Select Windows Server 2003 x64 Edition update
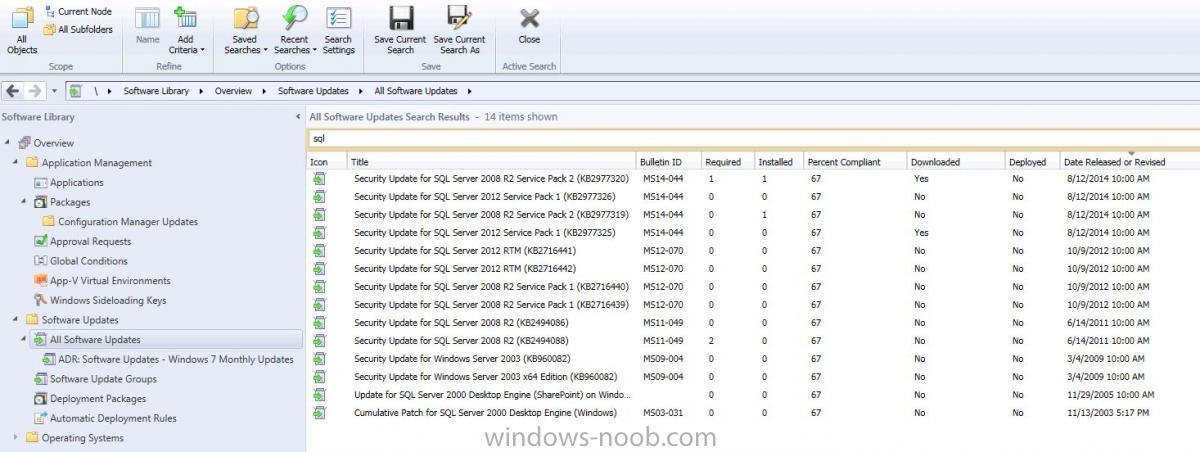 click(752, 376)
